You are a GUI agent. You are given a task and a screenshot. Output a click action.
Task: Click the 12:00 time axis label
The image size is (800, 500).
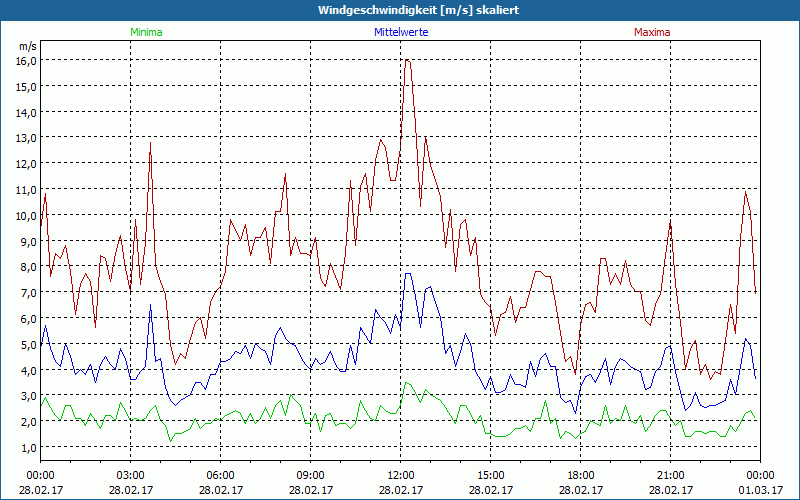point(401,476)
